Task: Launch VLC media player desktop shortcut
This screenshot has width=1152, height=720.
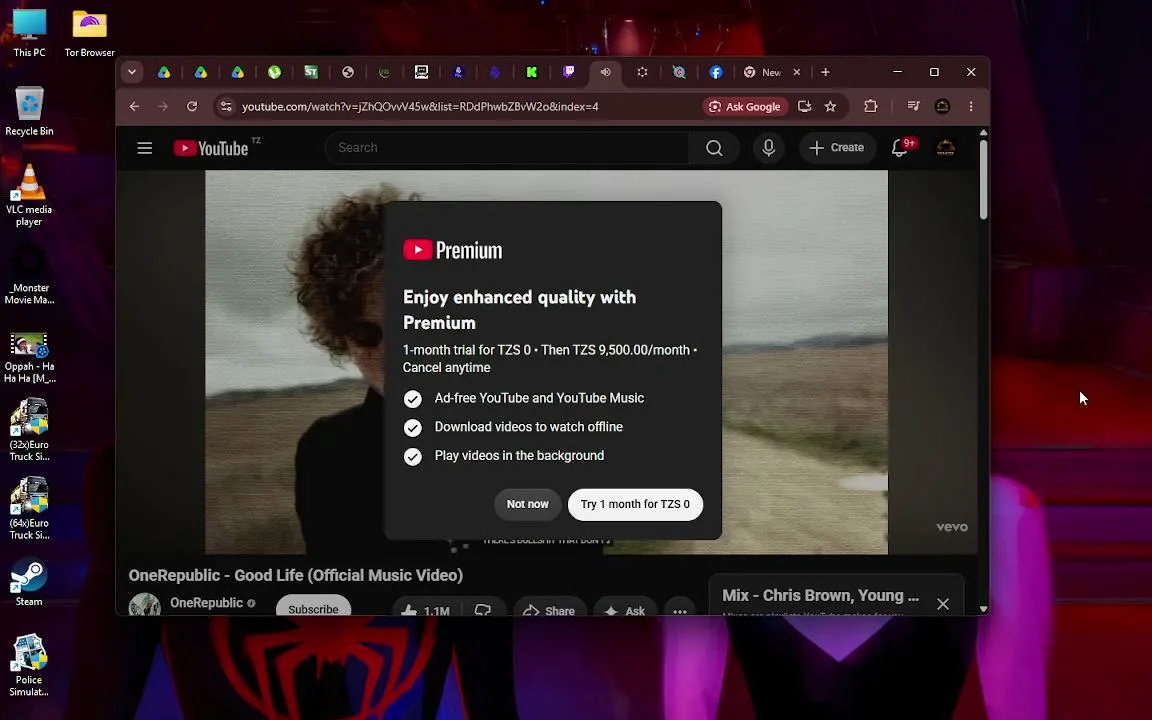Action: [x=29, y=195]
